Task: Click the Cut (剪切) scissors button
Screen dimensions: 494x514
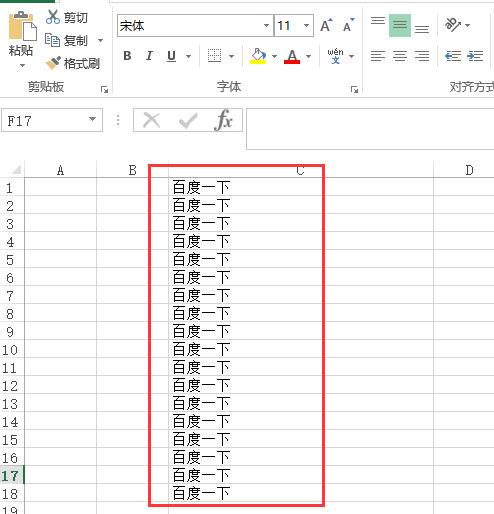Action: click(66, 17)
